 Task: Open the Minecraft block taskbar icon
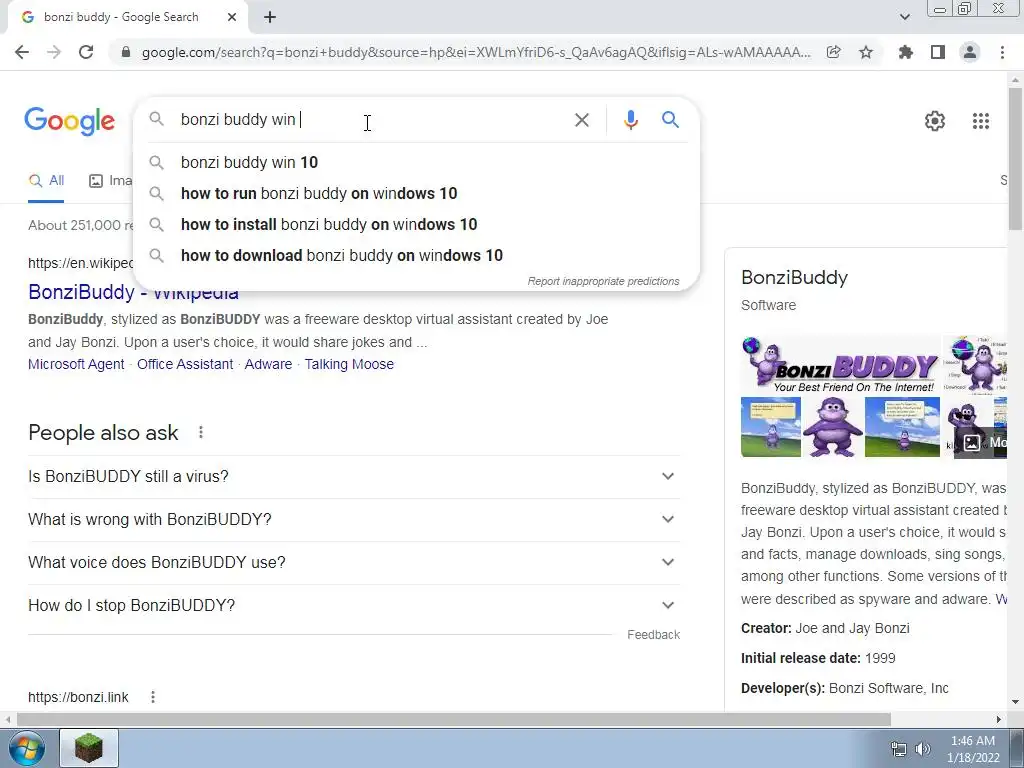(89, 748)
